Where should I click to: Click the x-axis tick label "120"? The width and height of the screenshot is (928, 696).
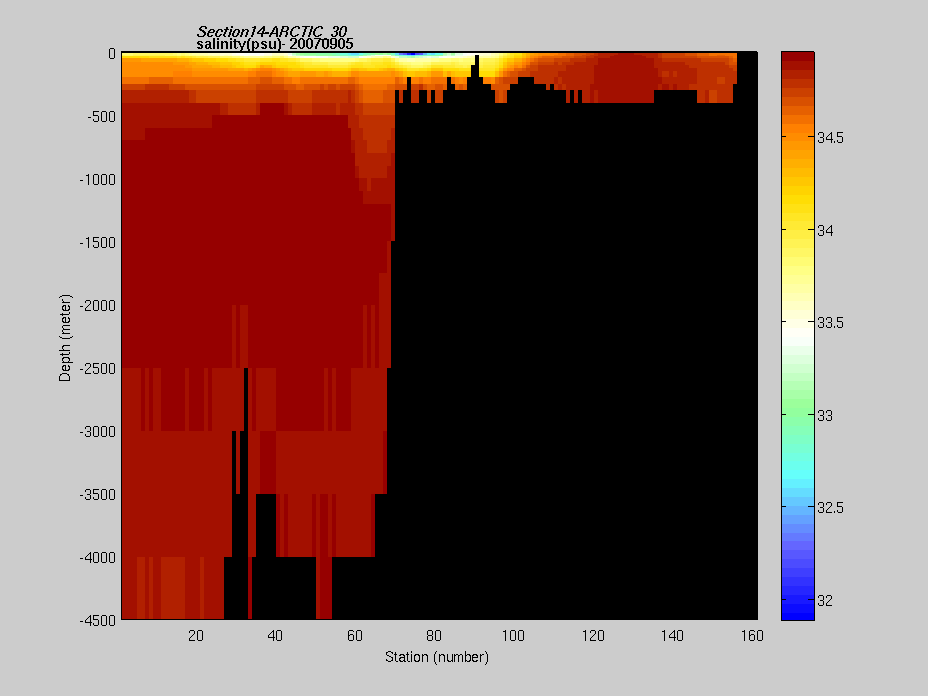coord(593,636)
